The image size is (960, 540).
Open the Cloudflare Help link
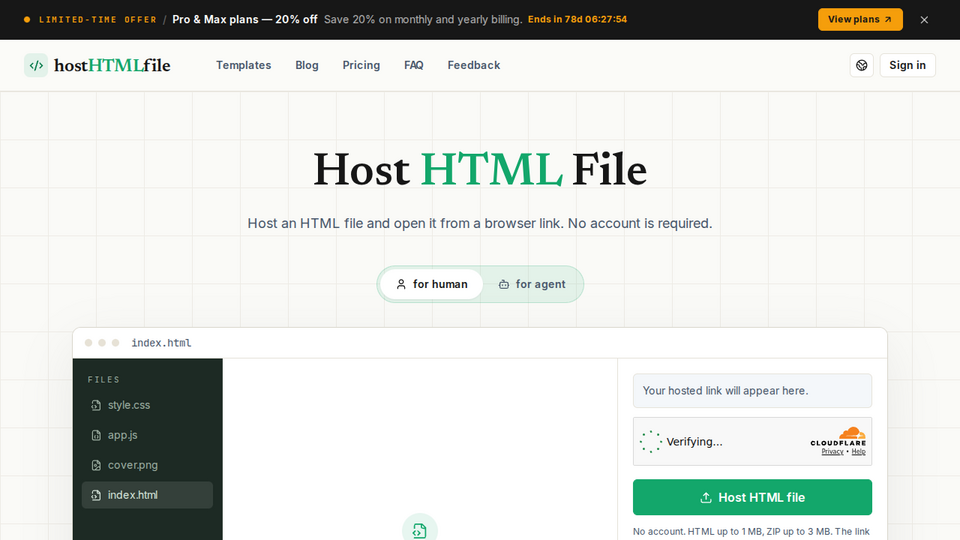[x=858, y=452]
